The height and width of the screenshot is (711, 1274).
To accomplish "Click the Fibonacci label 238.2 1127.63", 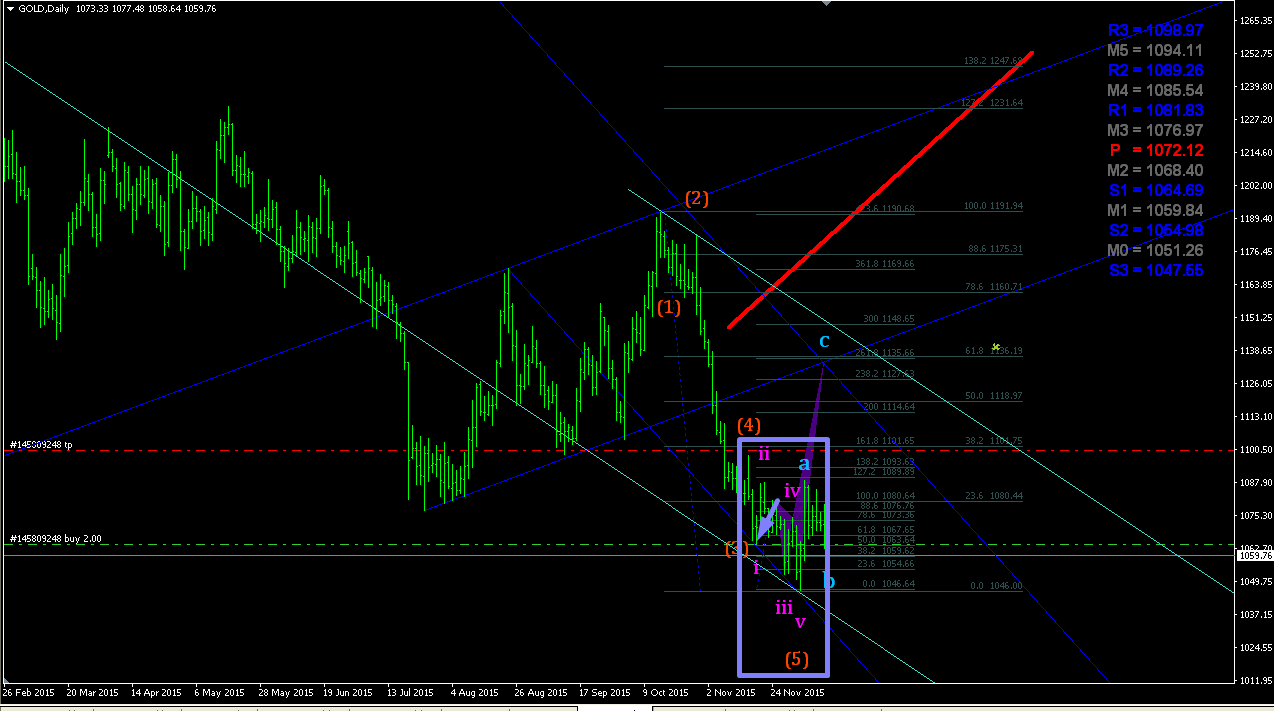I will tap(886, 373).
